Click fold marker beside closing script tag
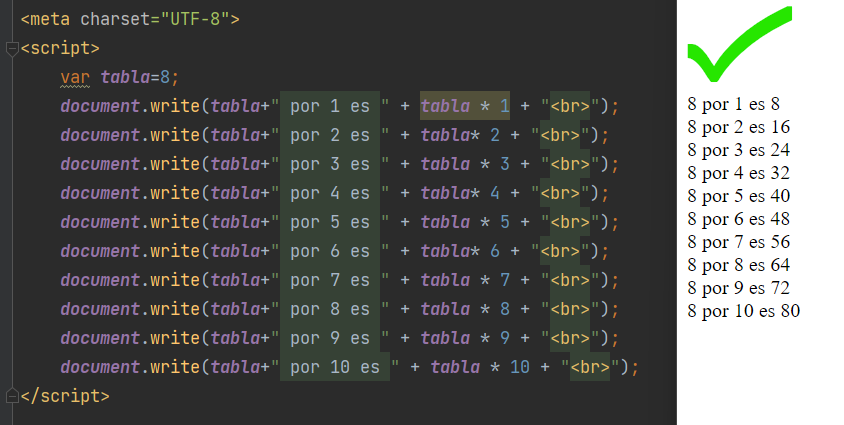The height and width of the screenshot is (425, 844). (x=11, y=395)
